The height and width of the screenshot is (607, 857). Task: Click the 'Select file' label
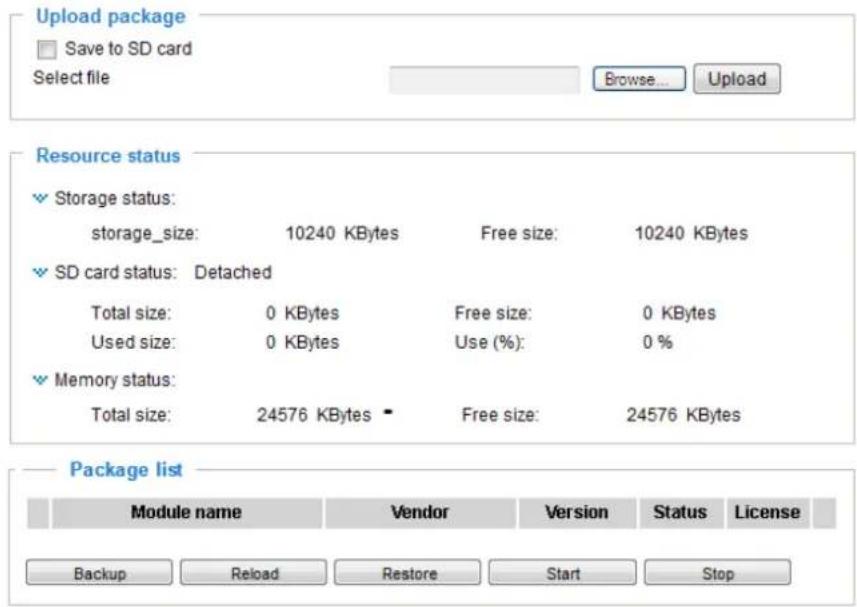click(x=71, y=78)
